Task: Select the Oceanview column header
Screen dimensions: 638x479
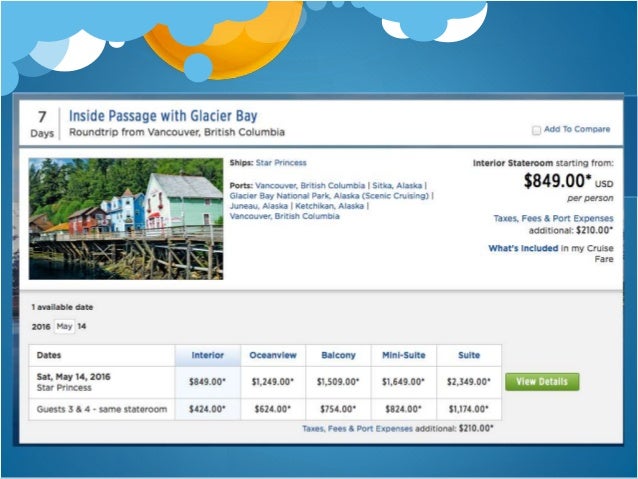Action: 272,355
